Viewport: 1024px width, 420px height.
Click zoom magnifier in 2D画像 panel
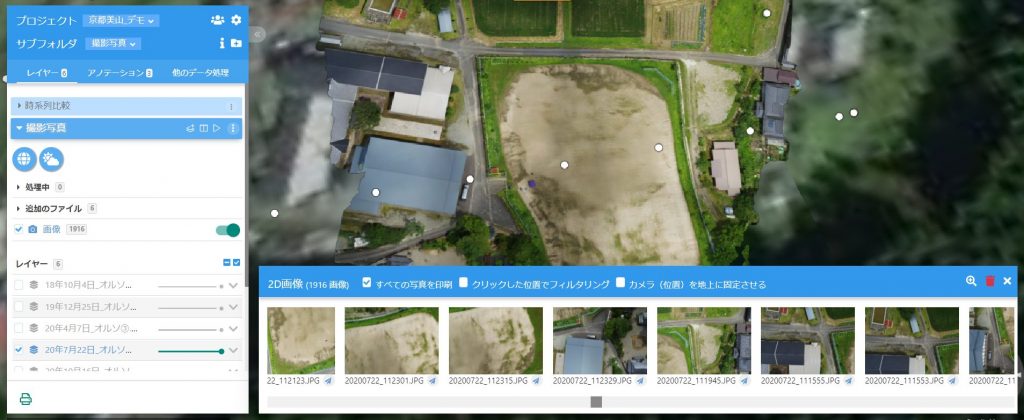971,281
